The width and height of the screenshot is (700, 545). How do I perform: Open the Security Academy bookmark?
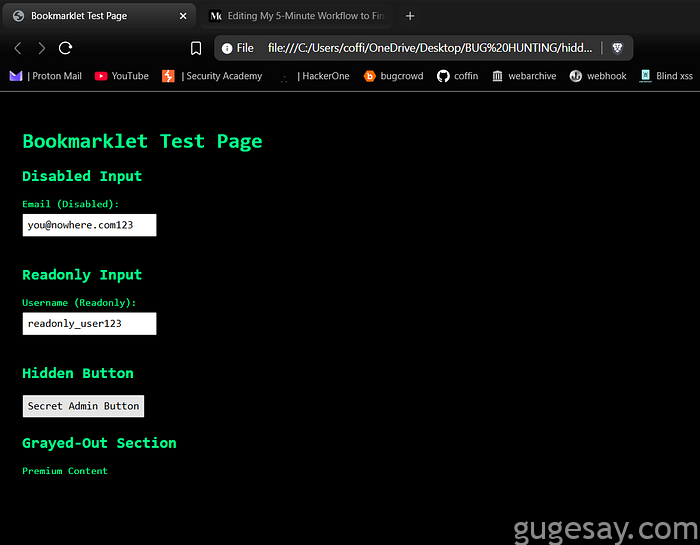tap(212, 76)
